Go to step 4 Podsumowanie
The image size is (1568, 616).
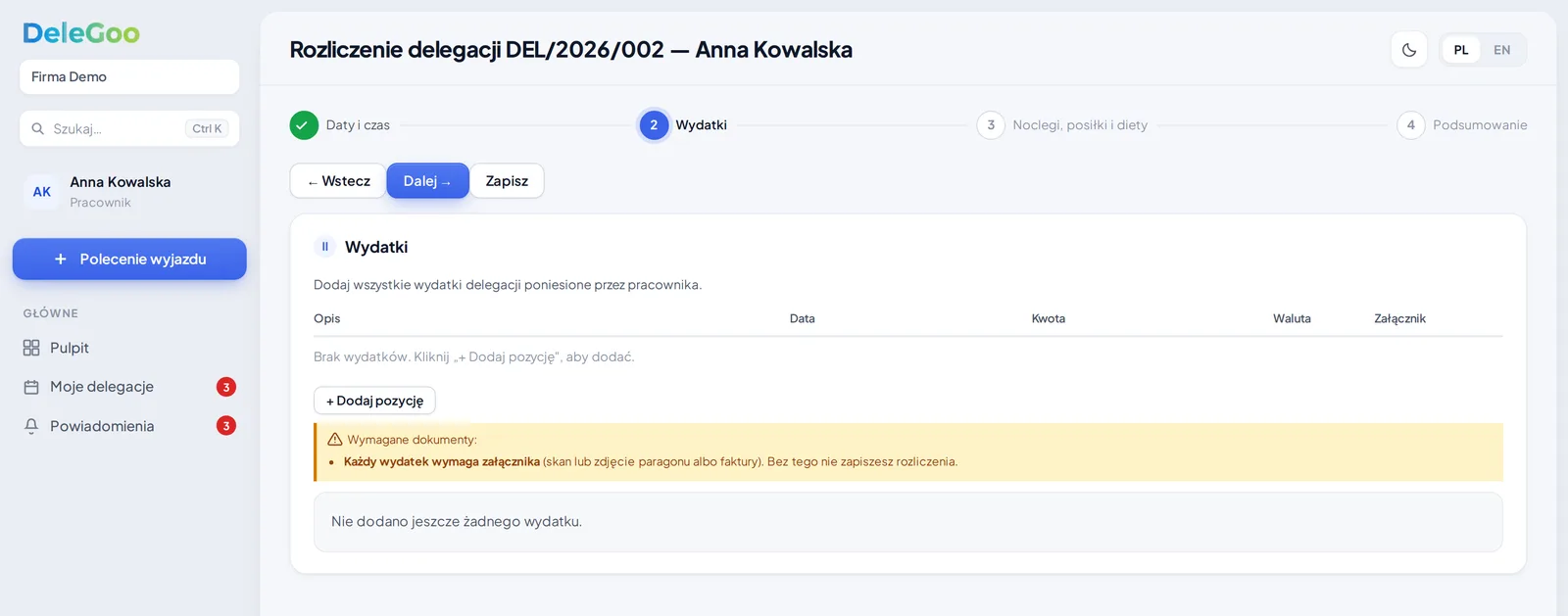1462,125
